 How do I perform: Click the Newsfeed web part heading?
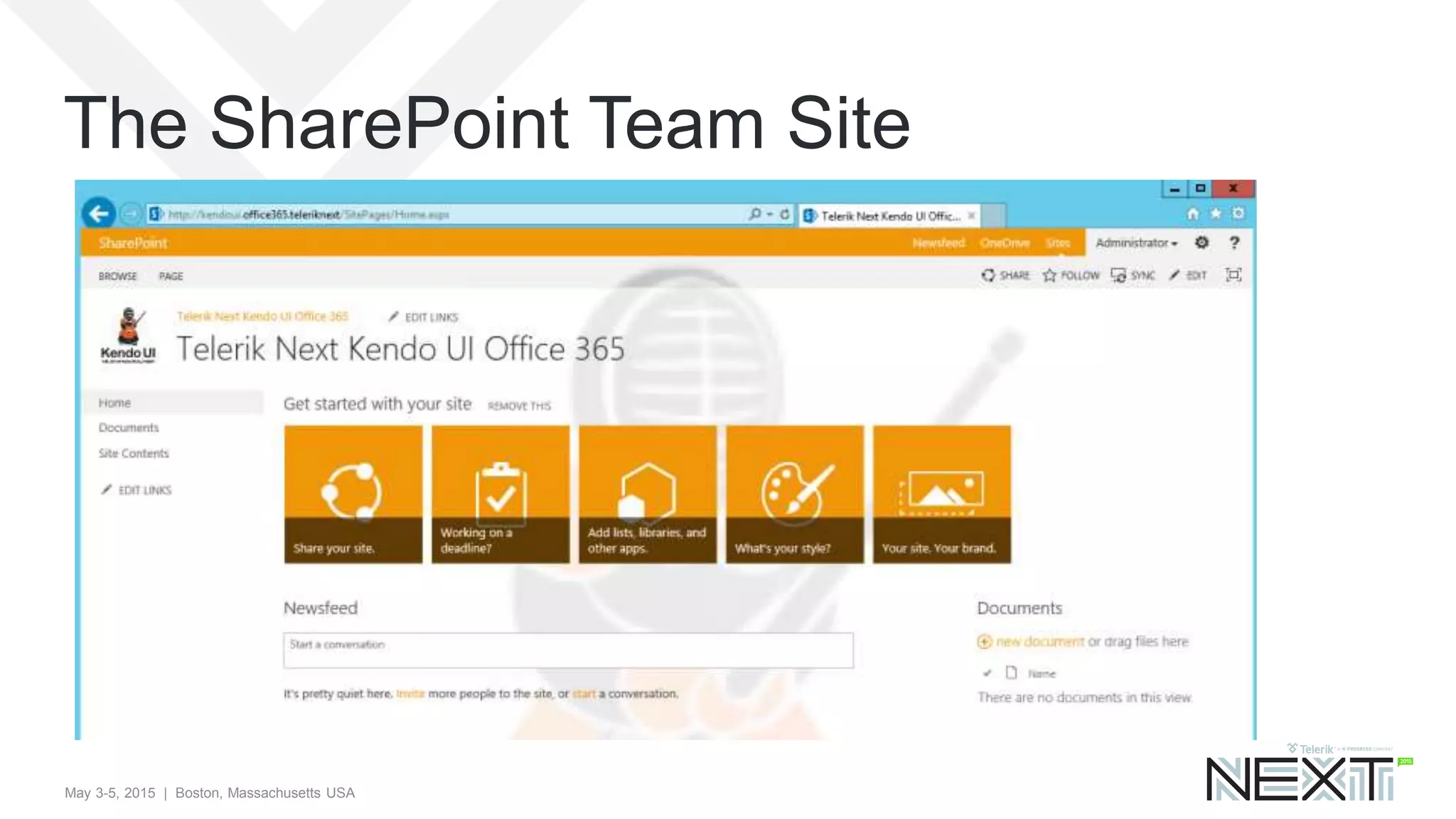pos(321,608)
